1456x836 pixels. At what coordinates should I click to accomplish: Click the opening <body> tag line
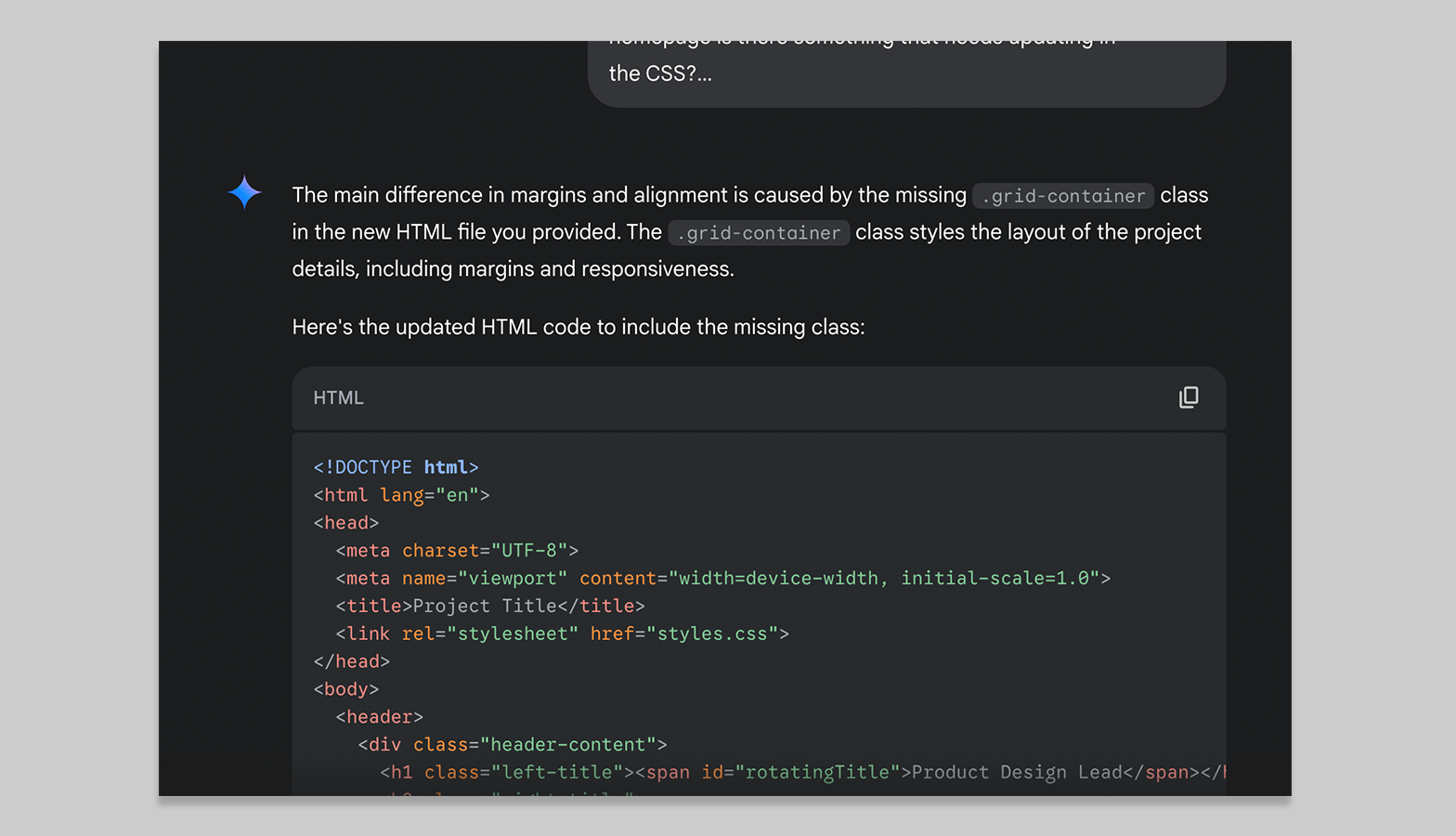click(x=346, y=689)
